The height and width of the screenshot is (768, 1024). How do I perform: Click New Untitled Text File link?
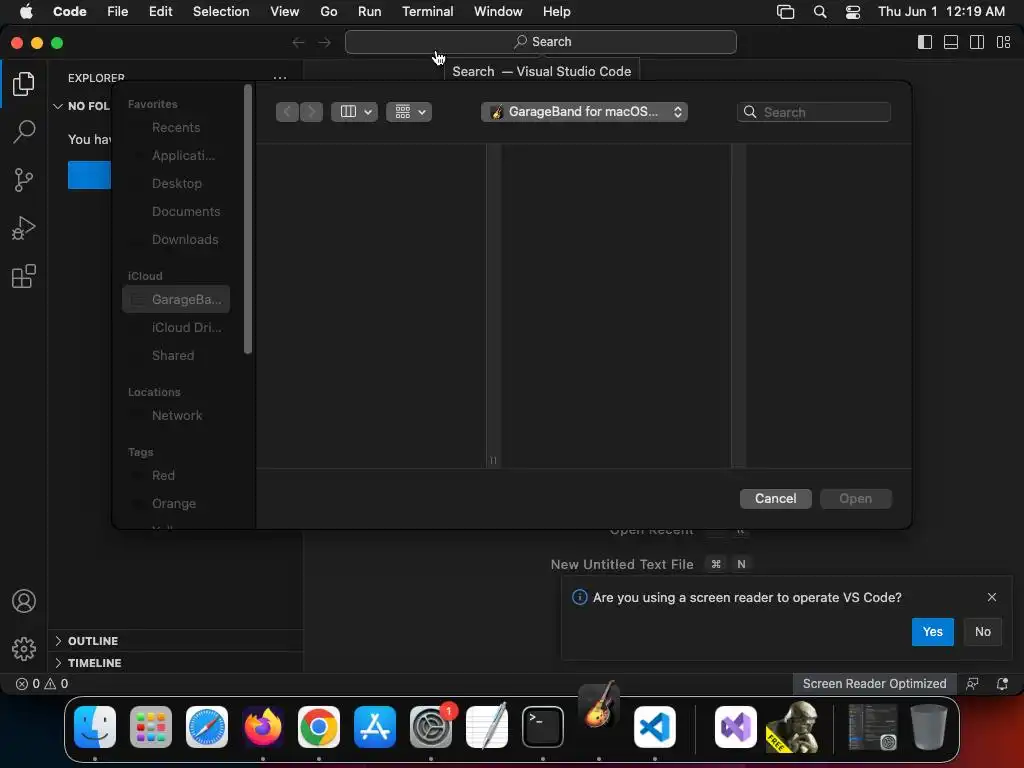click(622, 564)
